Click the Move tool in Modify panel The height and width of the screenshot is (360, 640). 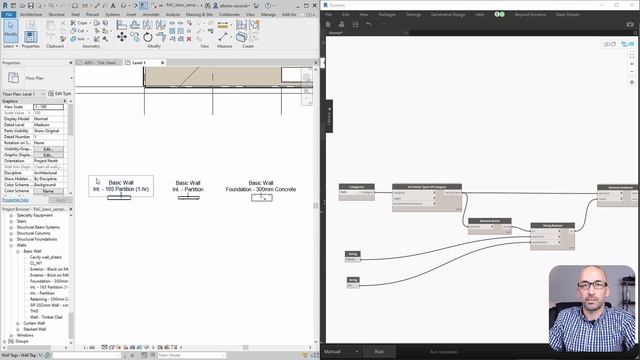122,37
